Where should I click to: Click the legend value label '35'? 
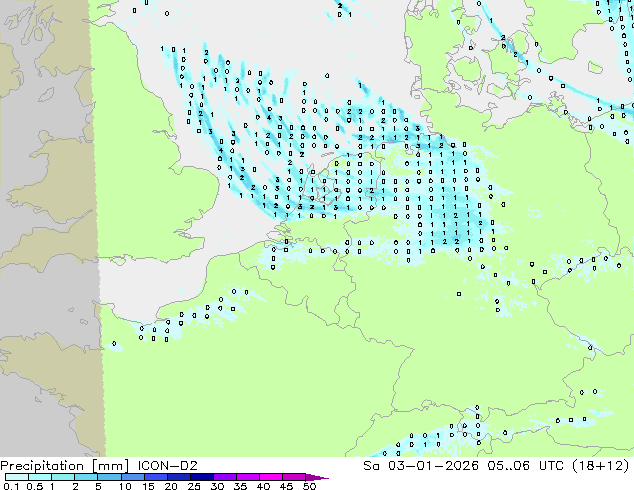point(240,486)
